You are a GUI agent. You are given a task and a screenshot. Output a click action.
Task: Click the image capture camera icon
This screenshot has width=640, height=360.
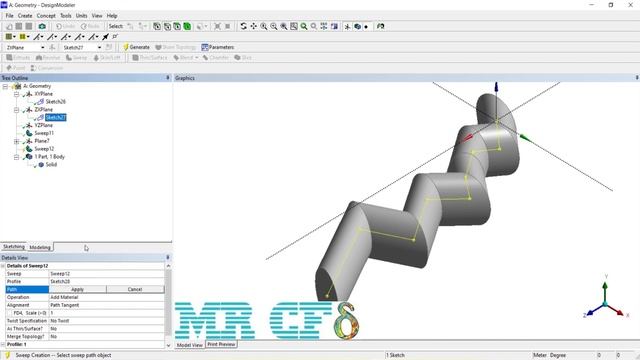42,26
